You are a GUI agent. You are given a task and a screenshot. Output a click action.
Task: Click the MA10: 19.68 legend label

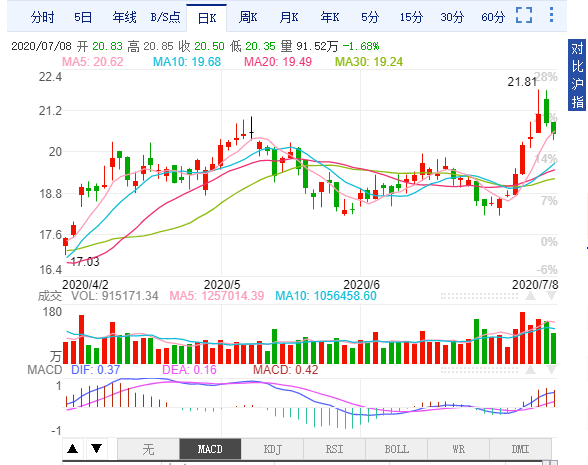click(x=187, y=62)
